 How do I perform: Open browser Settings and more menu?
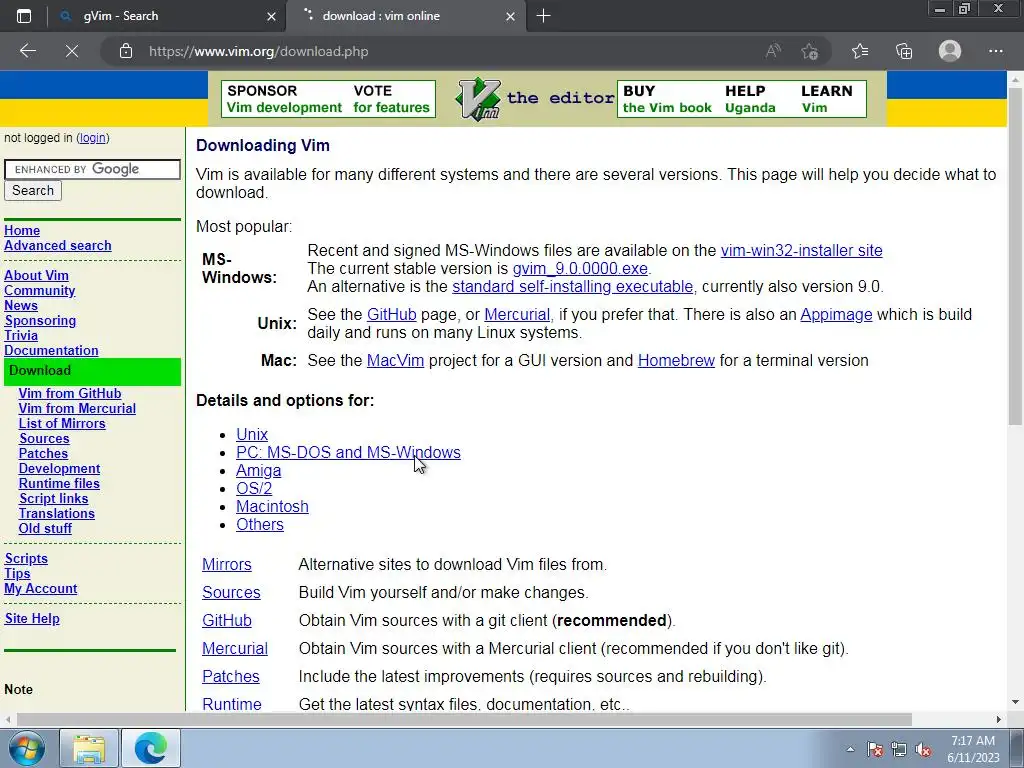pyautogui.click(x=995, y=51)
